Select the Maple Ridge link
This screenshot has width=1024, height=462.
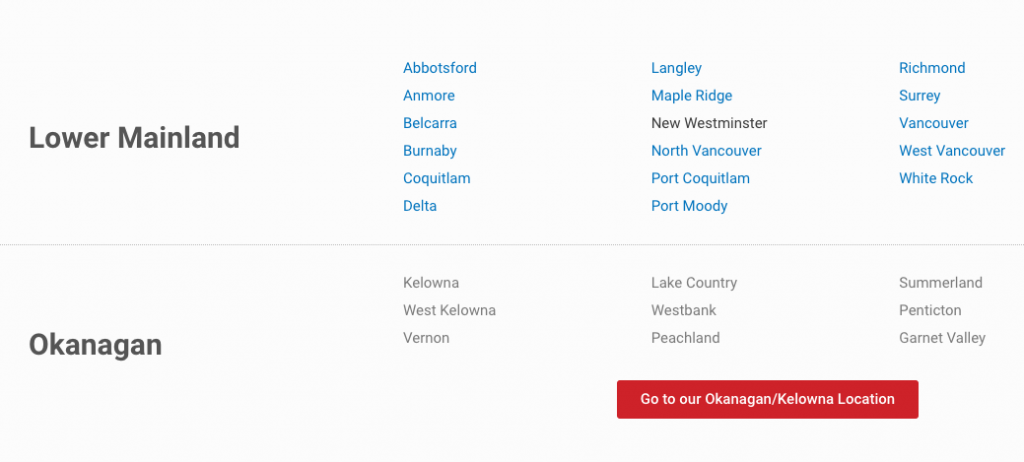(692, 95)
